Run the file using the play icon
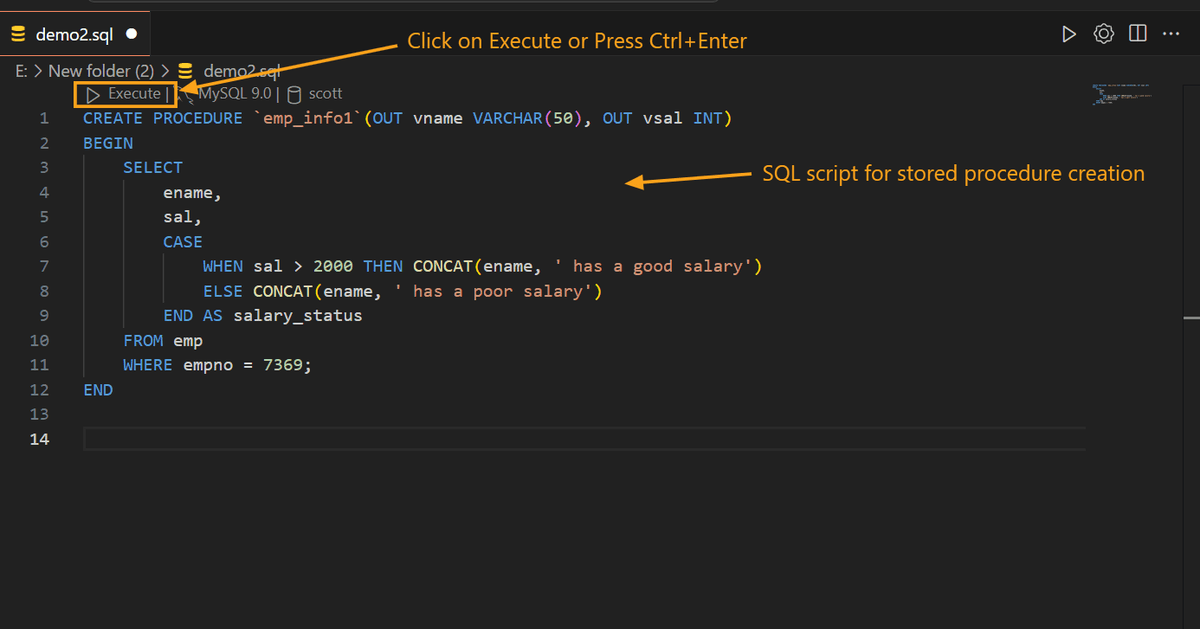 click(1069, 33)
